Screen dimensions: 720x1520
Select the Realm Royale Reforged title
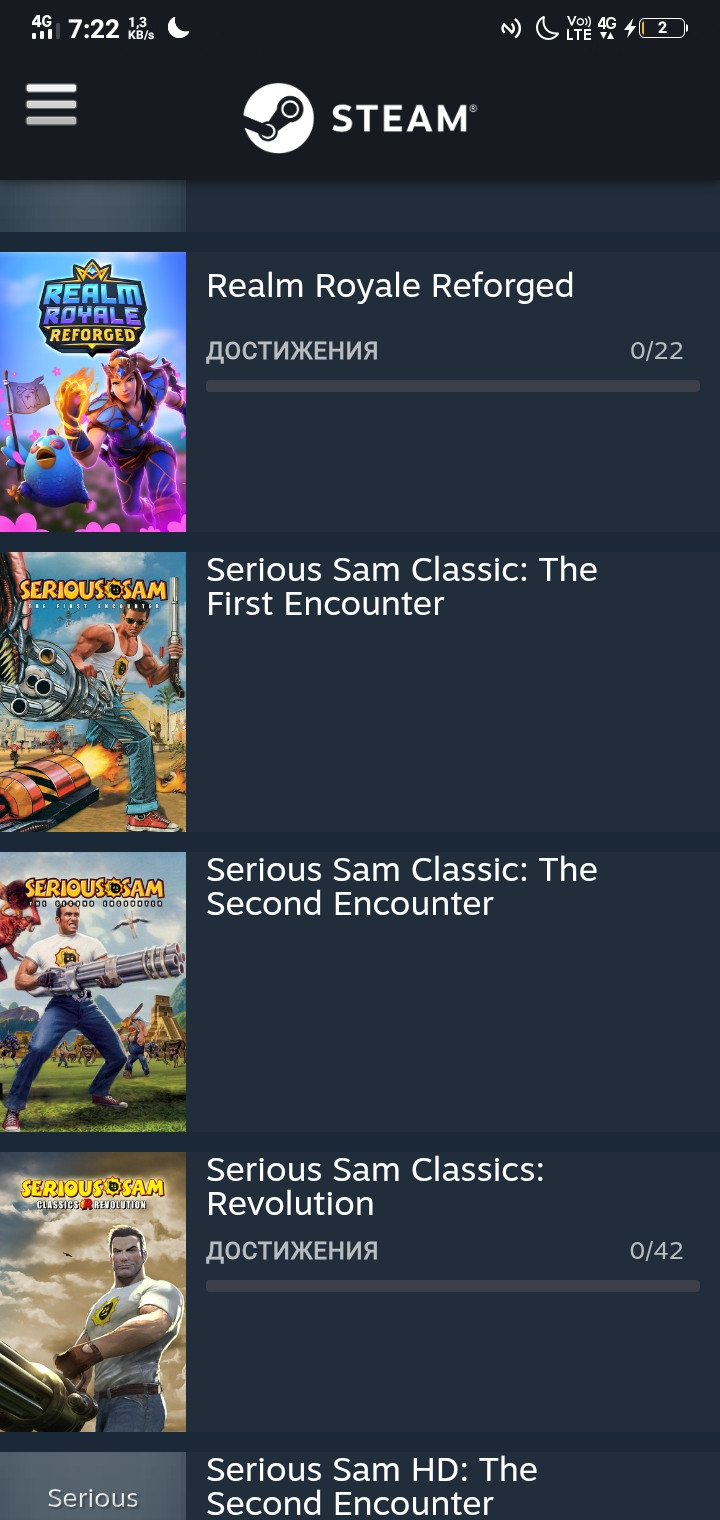click(x=390, y=286)
